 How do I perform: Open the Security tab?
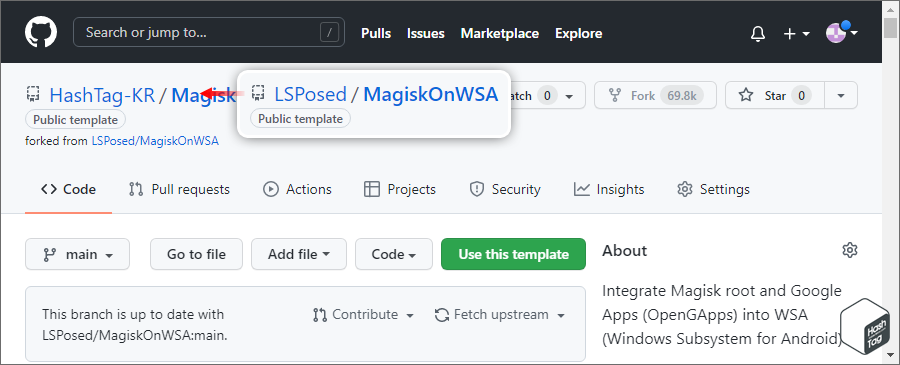pos(505,189)
